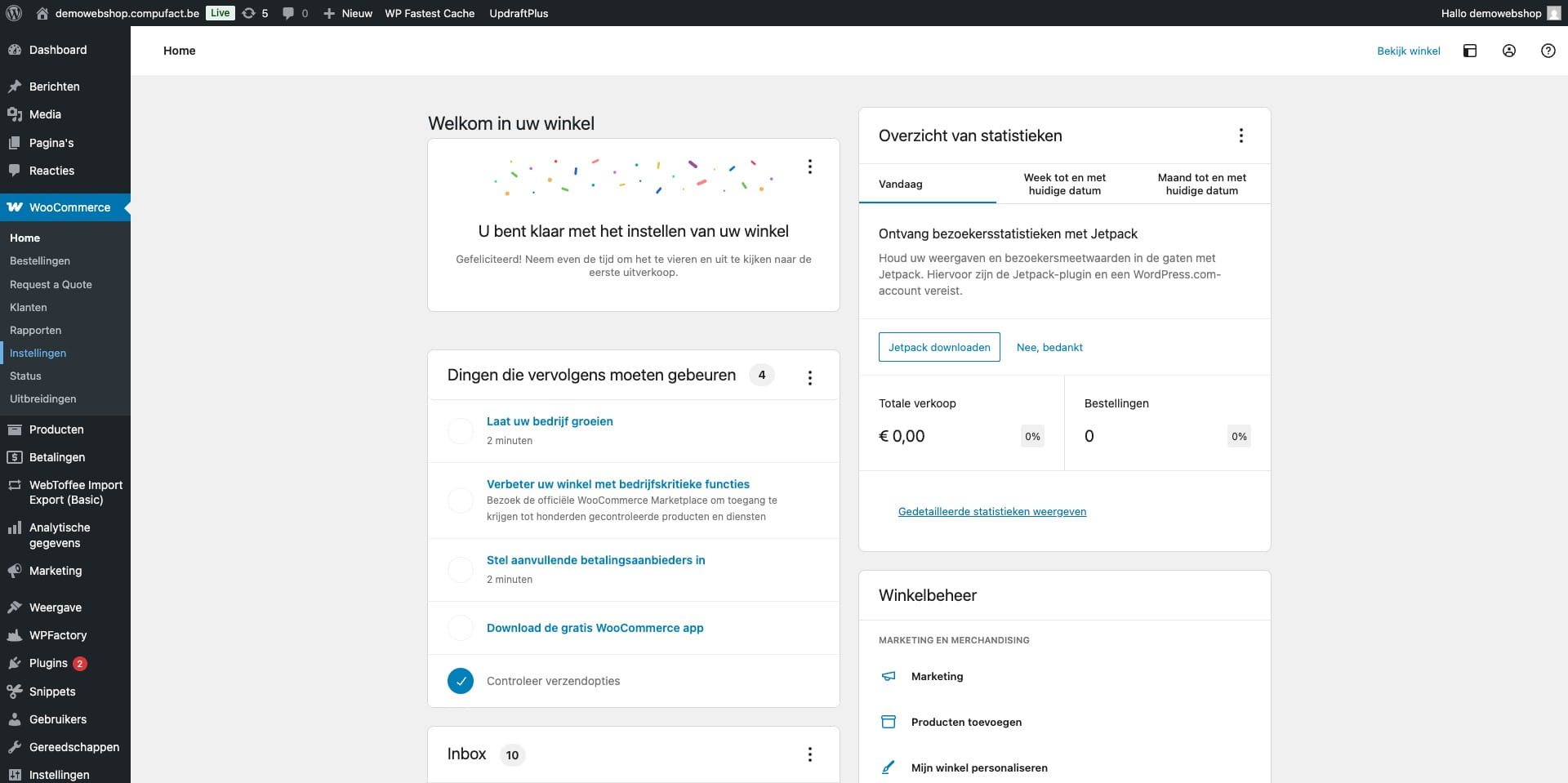Click the Betalingen icon in sidebar
Image resolution: width=1568 pixels, height=783 pixels.
click(x=15, y=457)
